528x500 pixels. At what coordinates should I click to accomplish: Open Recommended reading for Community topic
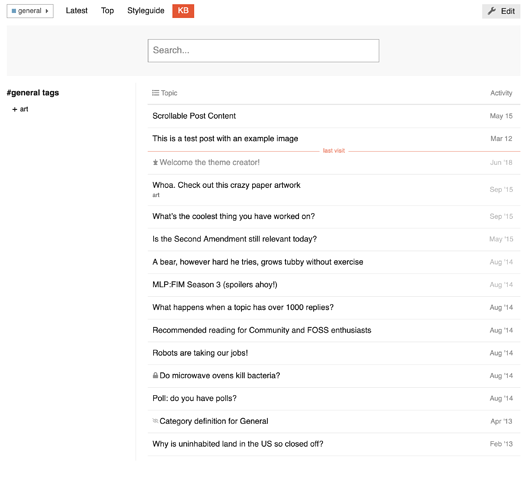262,330
